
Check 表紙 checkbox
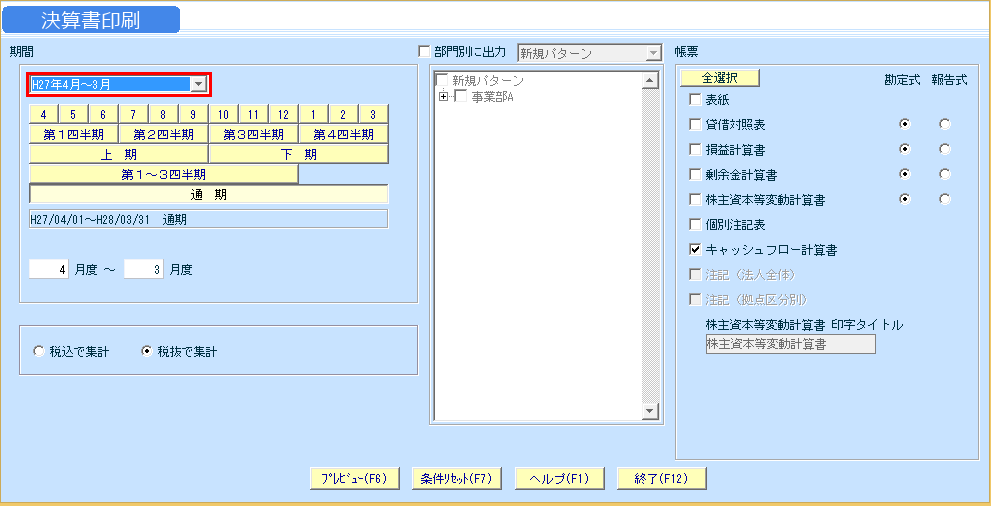click(695, 99)
